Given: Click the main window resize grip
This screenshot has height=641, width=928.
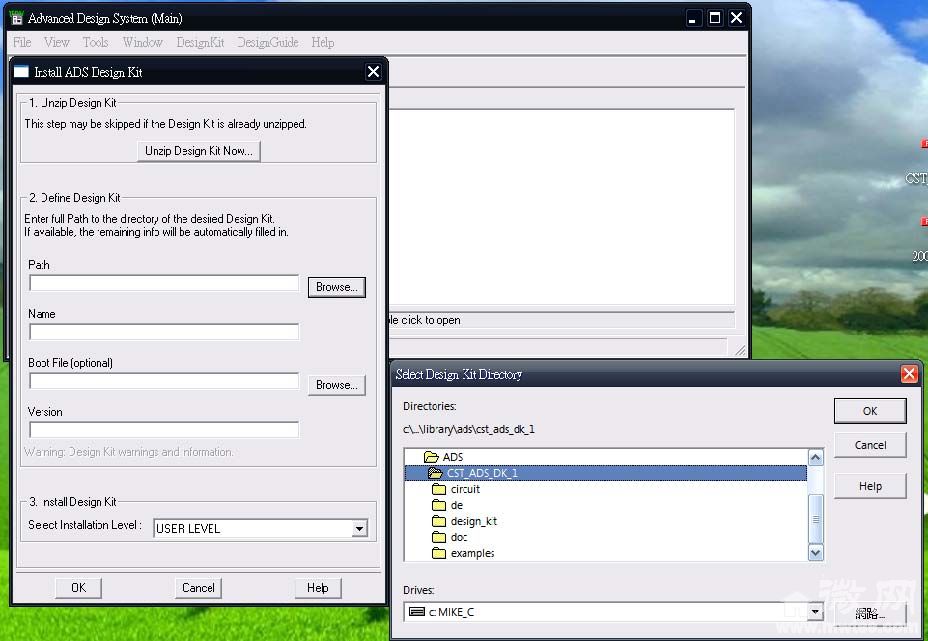Looking at the screenshot, I should pos(740,350).
